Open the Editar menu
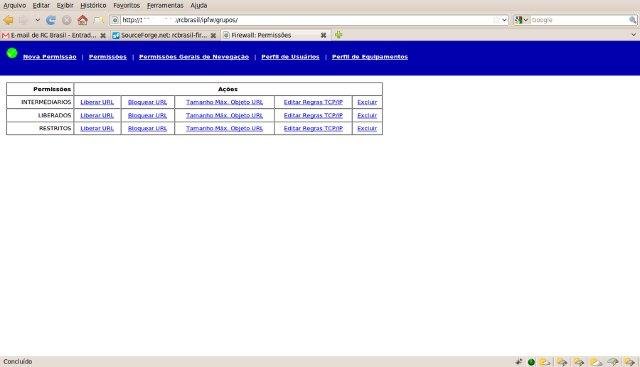This screenshot has width=640, height=367. point(41,5)
